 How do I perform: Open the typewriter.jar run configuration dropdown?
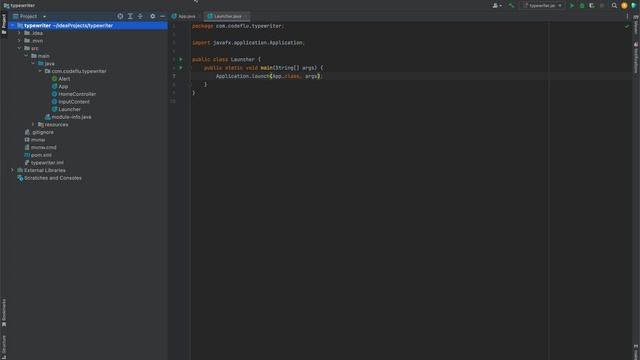point(543,6)
